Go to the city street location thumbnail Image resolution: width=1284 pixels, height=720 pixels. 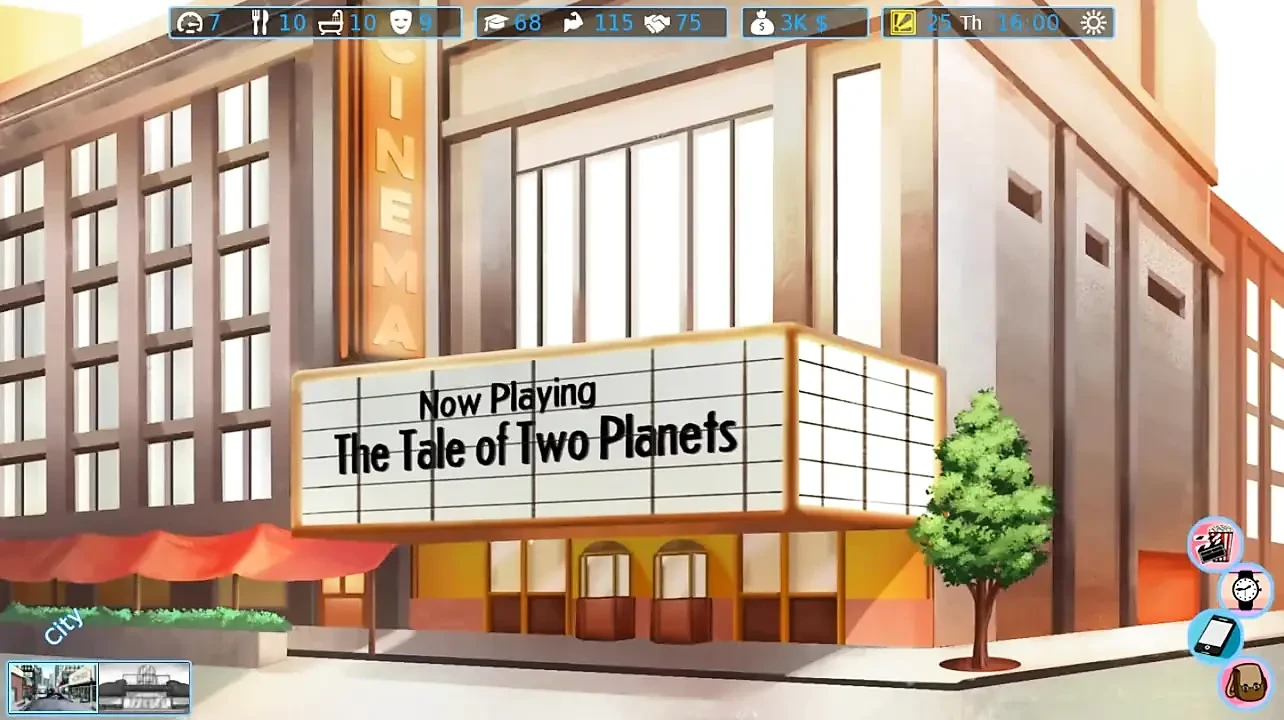53,687
